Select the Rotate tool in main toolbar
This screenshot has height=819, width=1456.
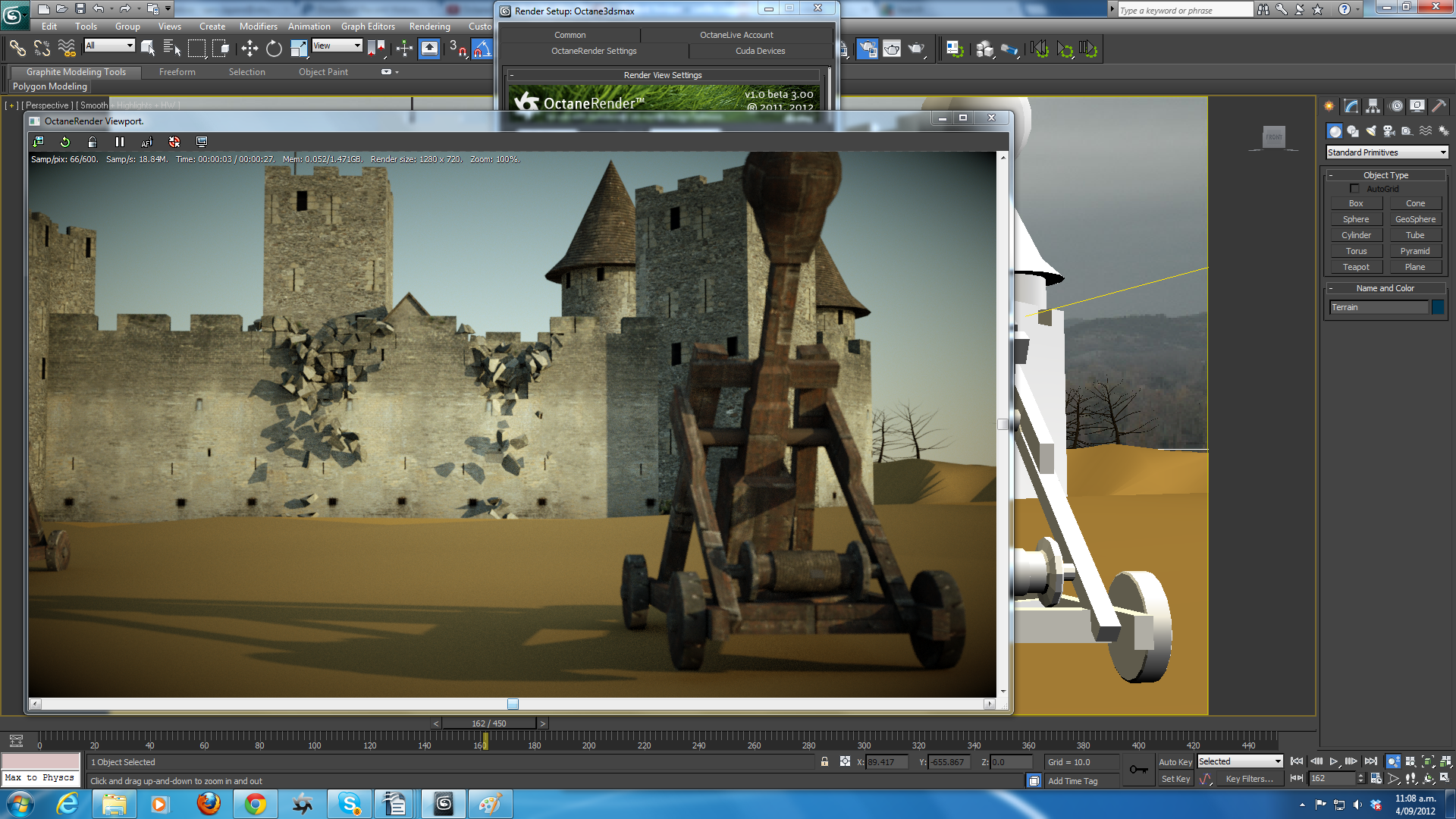click(x=274, y=49)
